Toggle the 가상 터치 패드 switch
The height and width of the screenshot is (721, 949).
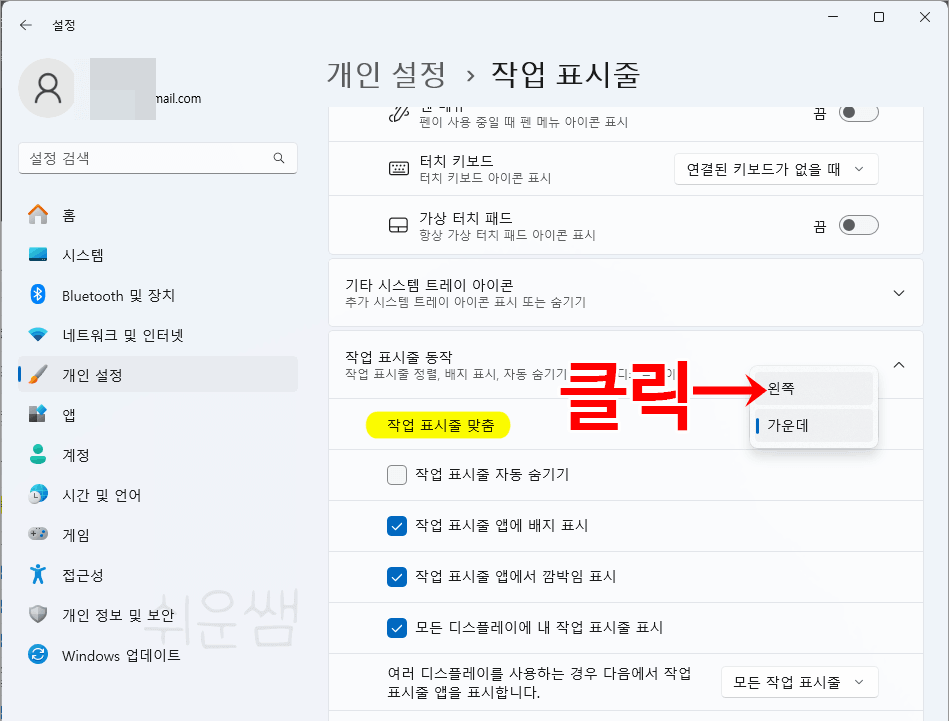[x=858, y=225]
